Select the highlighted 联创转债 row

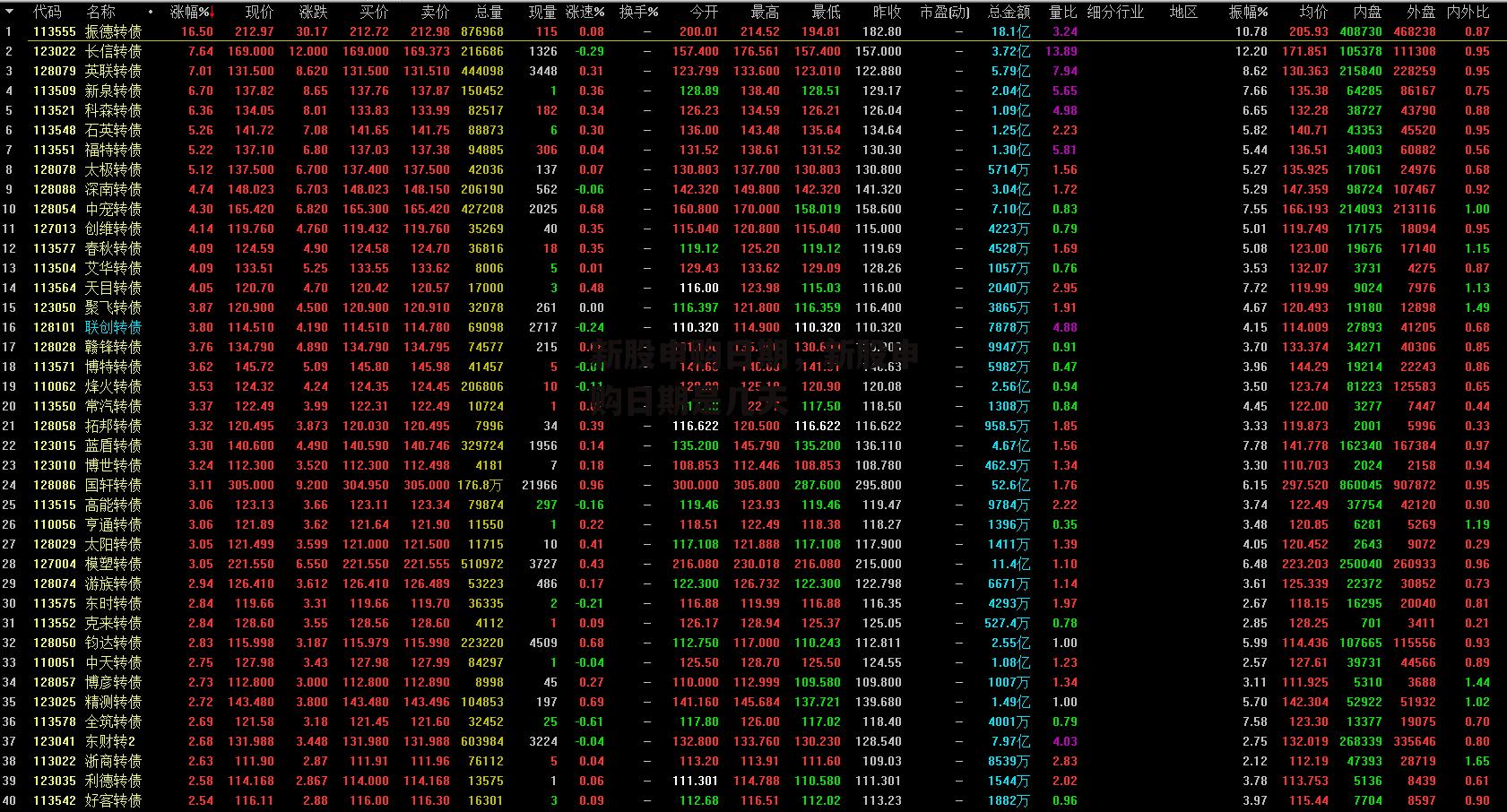tap(753, 327)
